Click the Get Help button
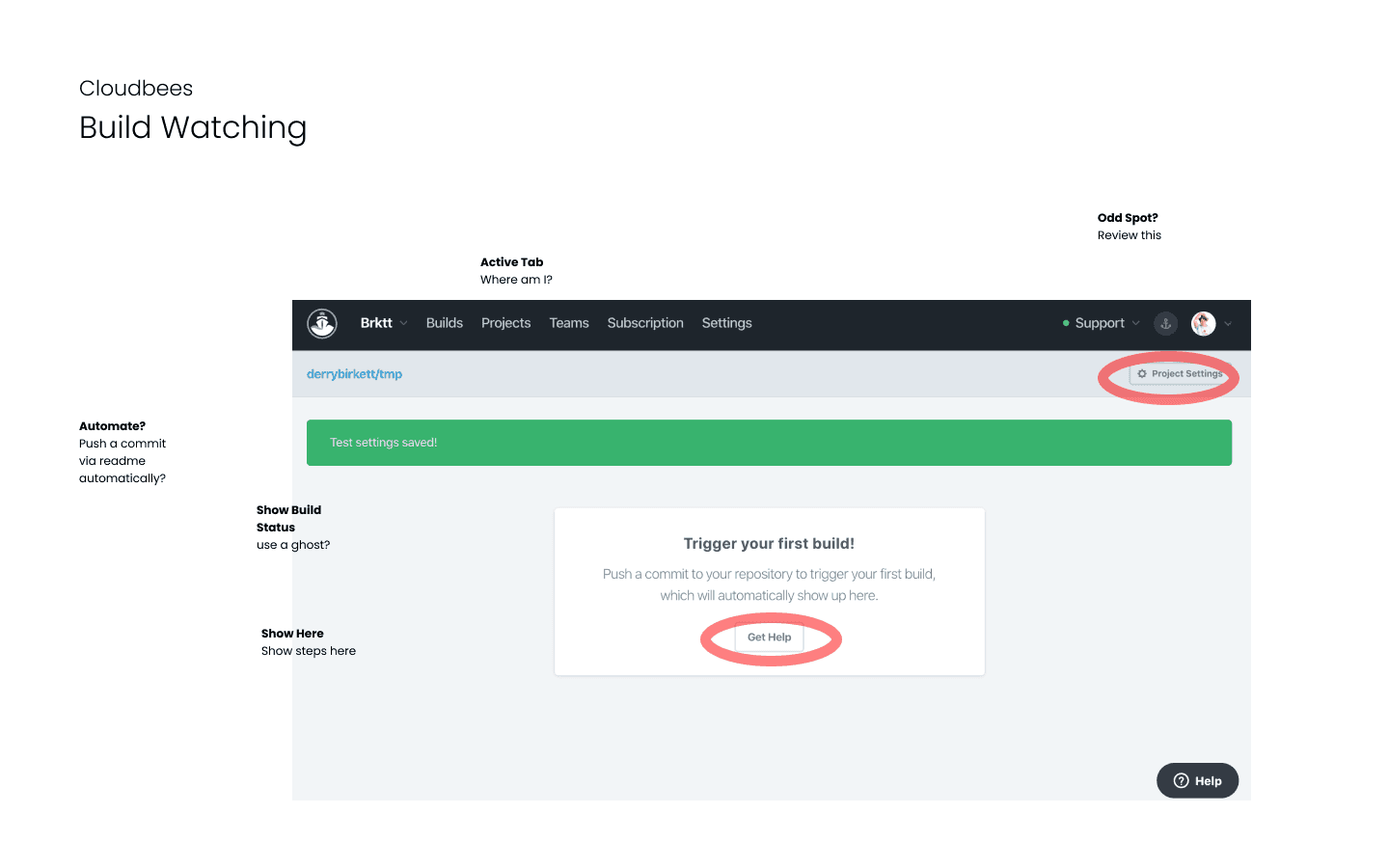This screenshot has height=868, width=1389. (x=769, y=637)
